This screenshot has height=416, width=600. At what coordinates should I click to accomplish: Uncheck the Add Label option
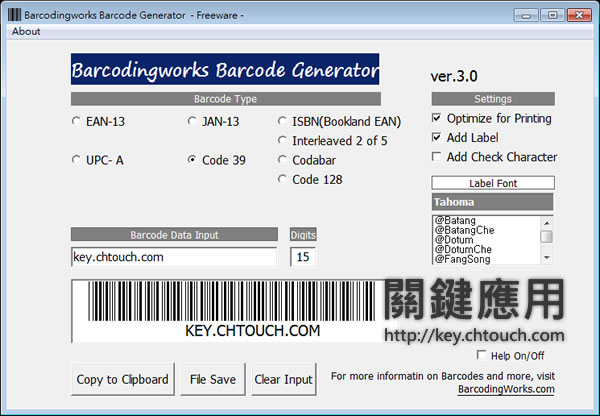click(436, 137)
